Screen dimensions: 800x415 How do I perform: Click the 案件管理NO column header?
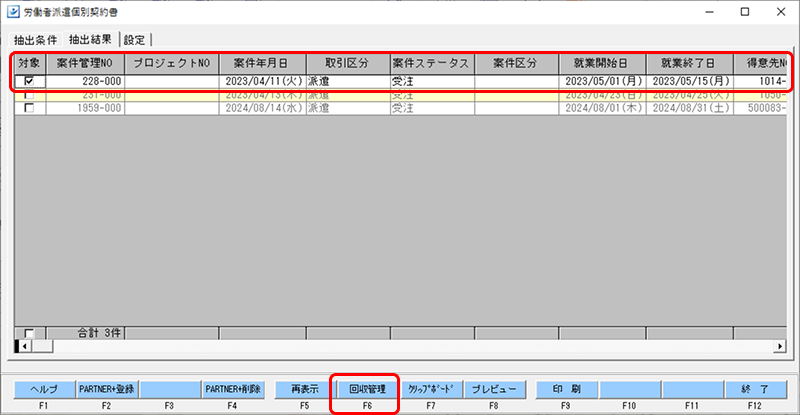pyautogui.click(x=85, y=63)
